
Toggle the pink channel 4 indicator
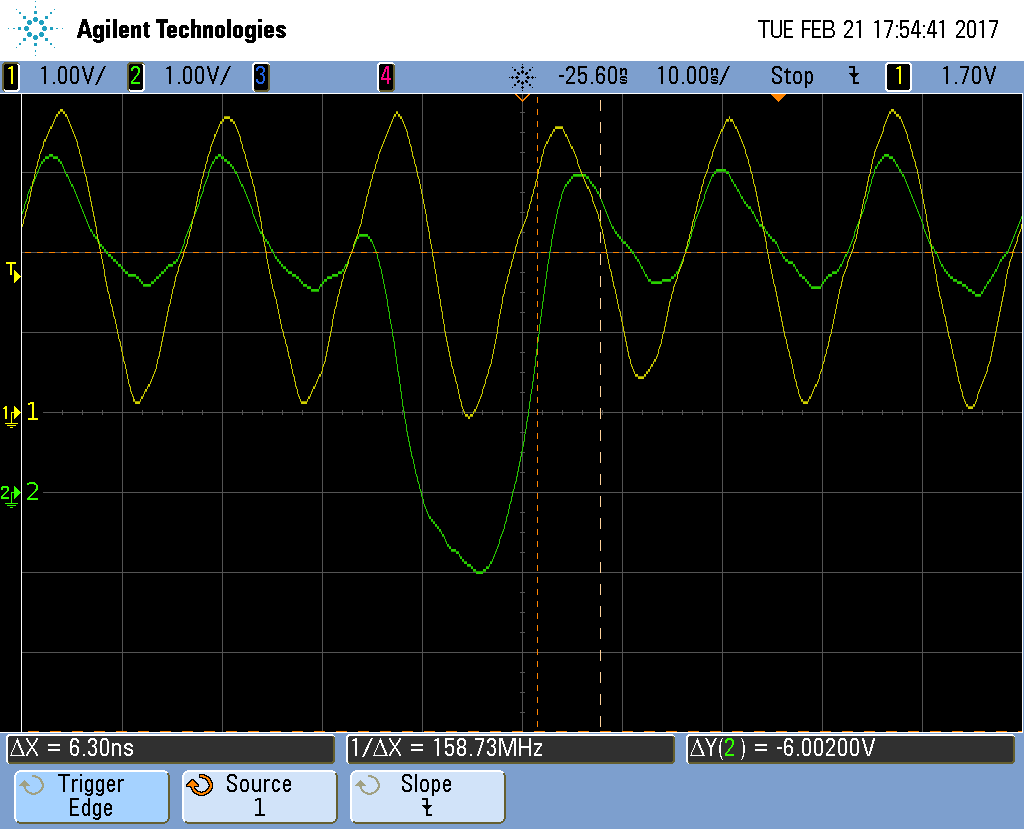(385, 76)
